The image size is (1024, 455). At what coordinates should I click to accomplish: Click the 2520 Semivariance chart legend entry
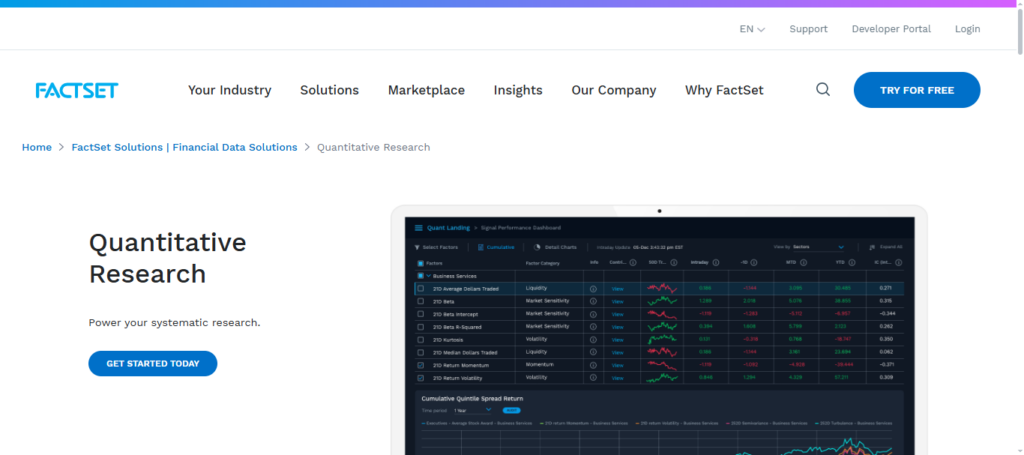(x=769, y=423)
